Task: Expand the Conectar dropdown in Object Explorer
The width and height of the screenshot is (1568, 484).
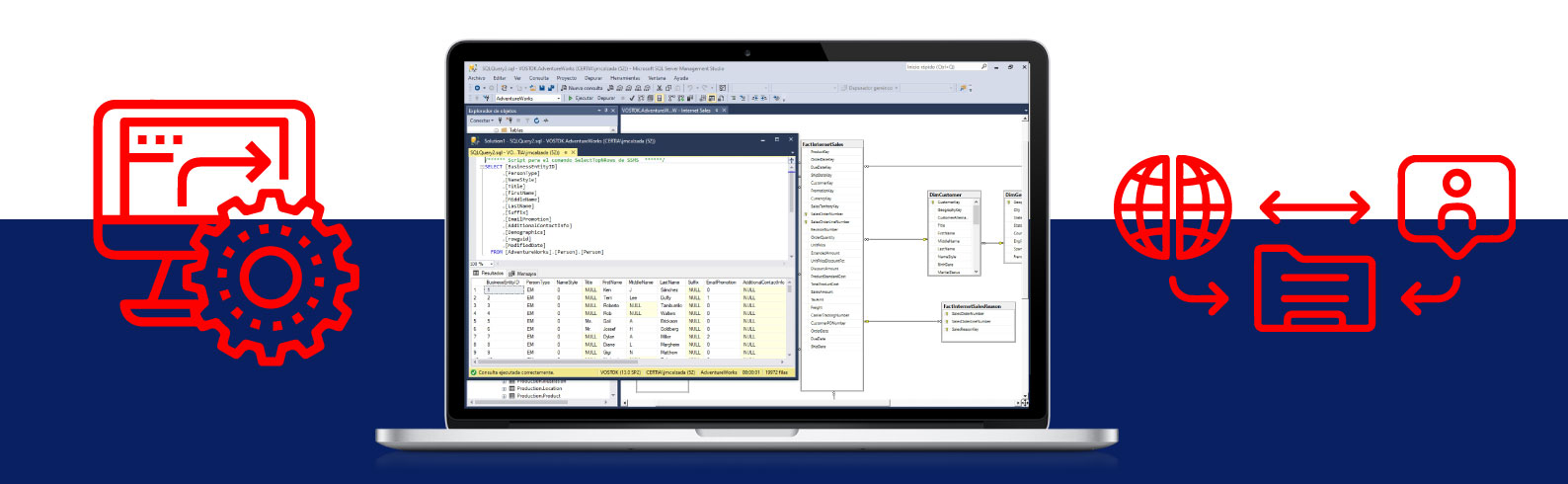Action: click(481, 121)
